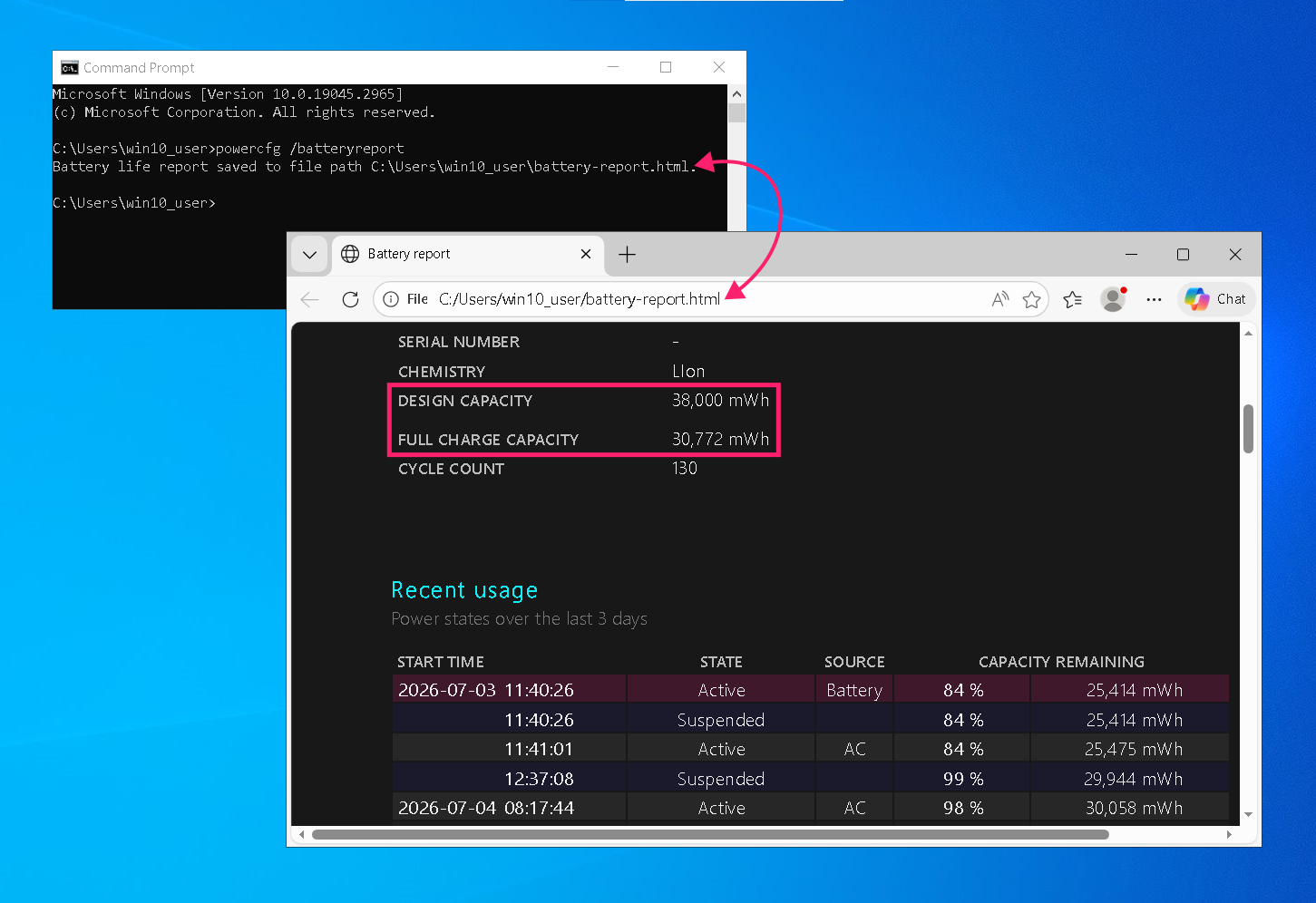Click the browser horizontal scrollbar thumb
The image size is (1316, 903).
[x=710, y=834]
